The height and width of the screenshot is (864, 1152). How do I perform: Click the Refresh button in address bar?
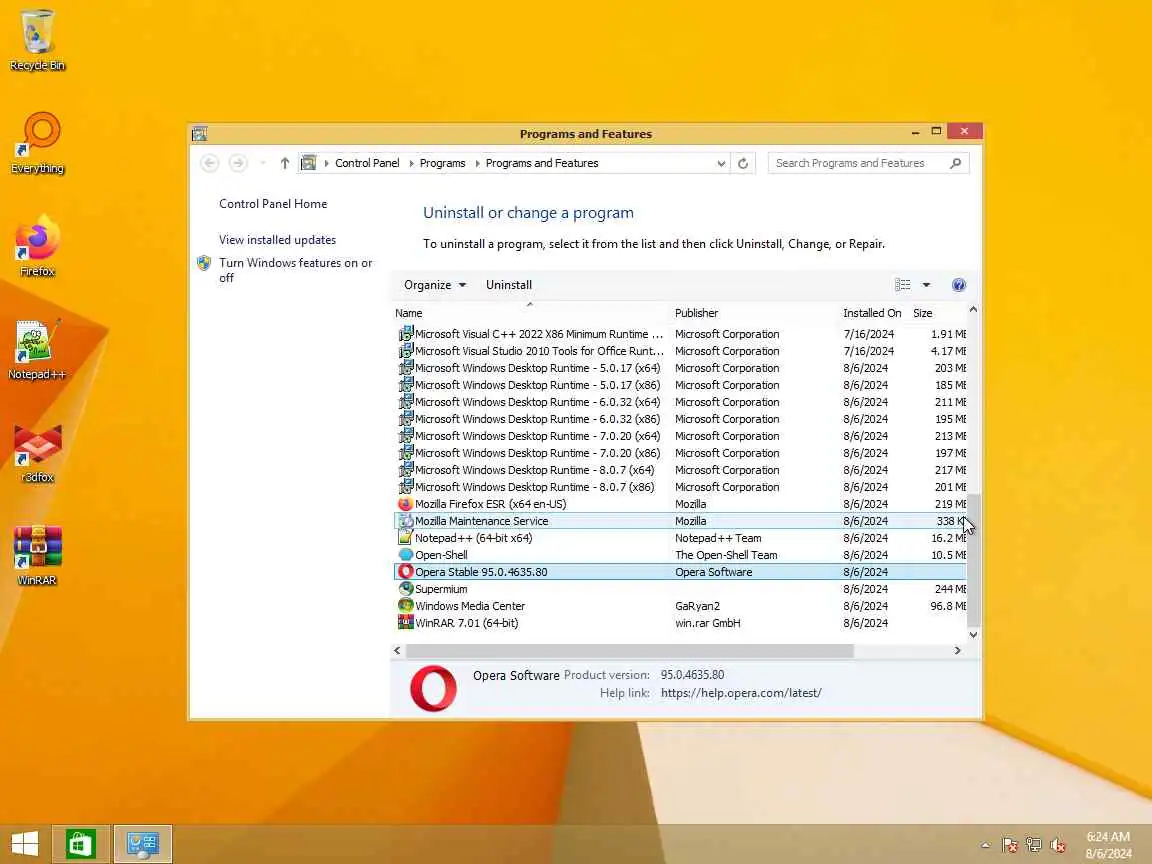coord(743,163)
